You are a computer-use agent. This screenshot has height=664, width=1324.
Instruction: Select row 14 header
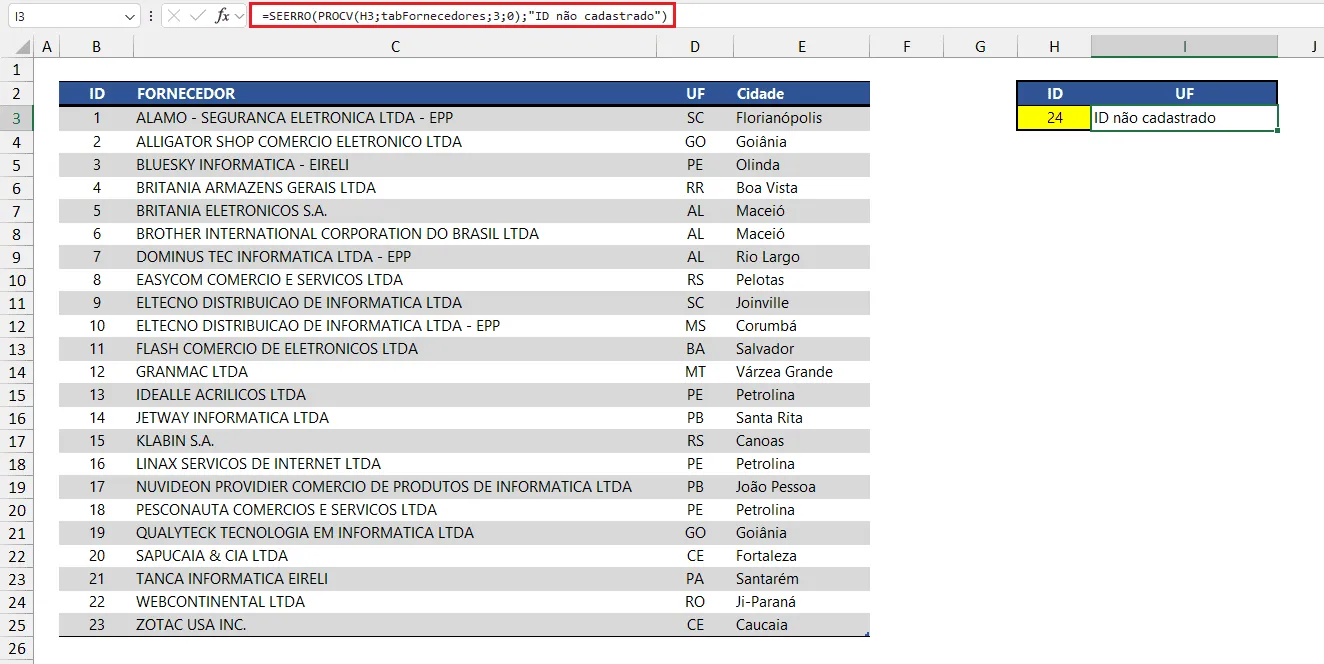[17, 371]
